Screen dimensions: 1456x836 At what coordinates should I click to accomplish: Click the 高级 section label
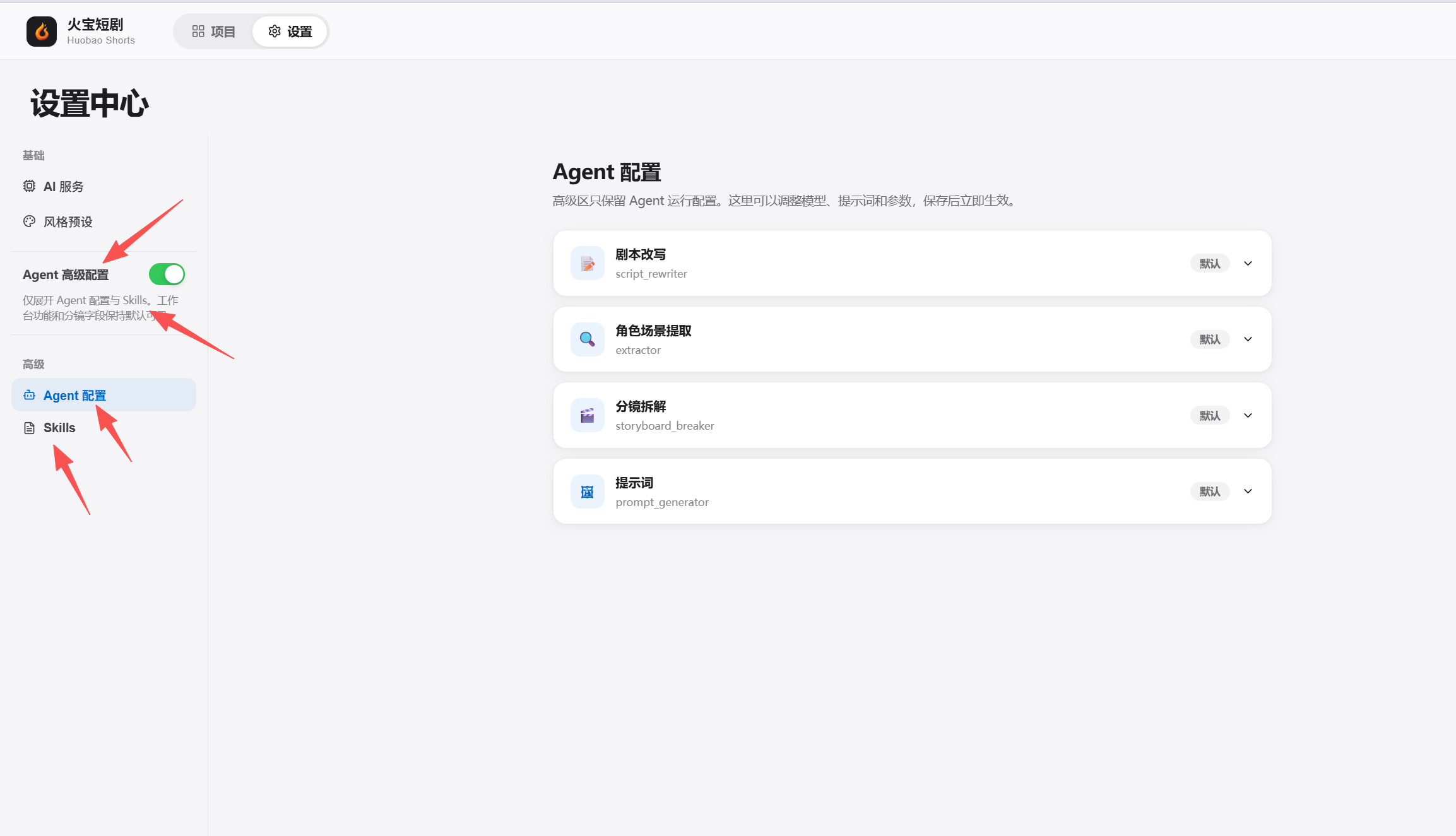33,364
